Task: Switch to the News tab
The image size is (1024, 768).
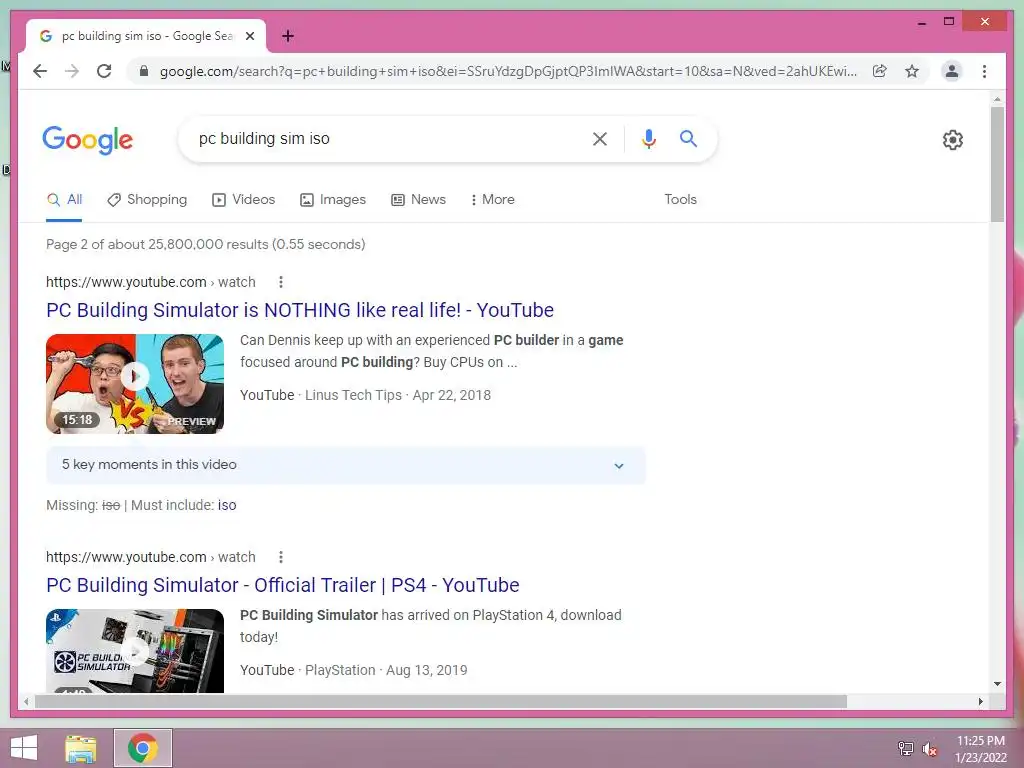Action: [419, 199]
